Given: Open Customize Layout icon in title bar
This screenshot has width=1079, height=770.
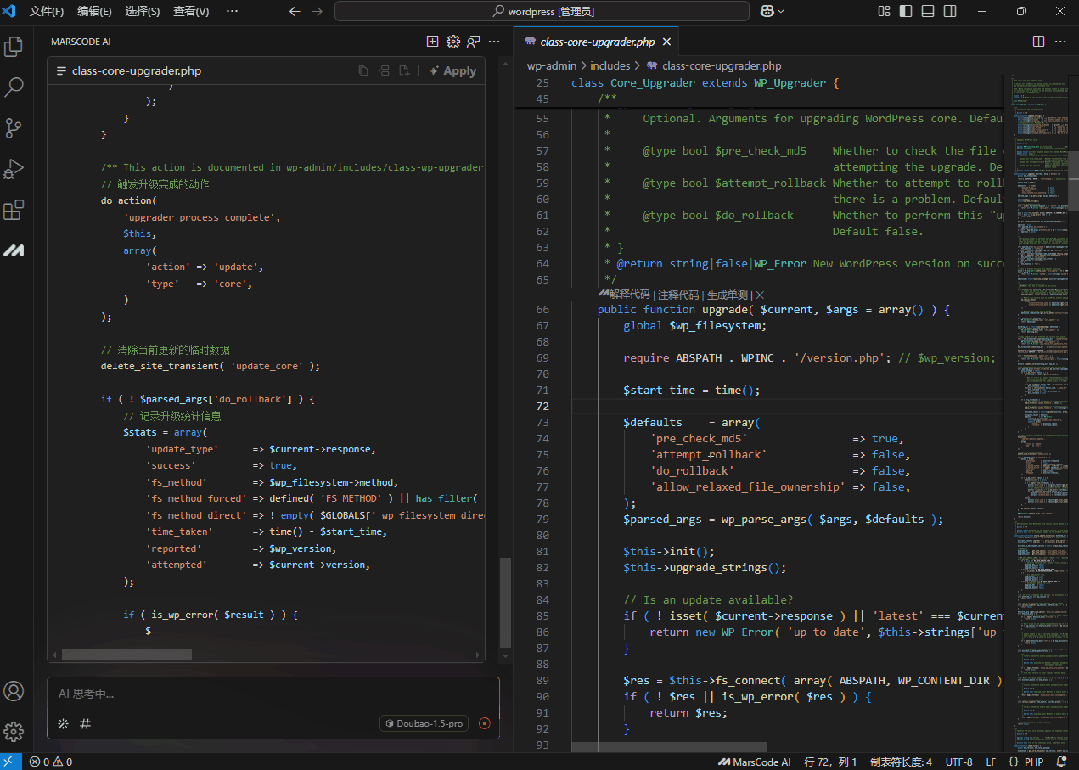Looking at the screenshot, I should (x=884, y=11).
